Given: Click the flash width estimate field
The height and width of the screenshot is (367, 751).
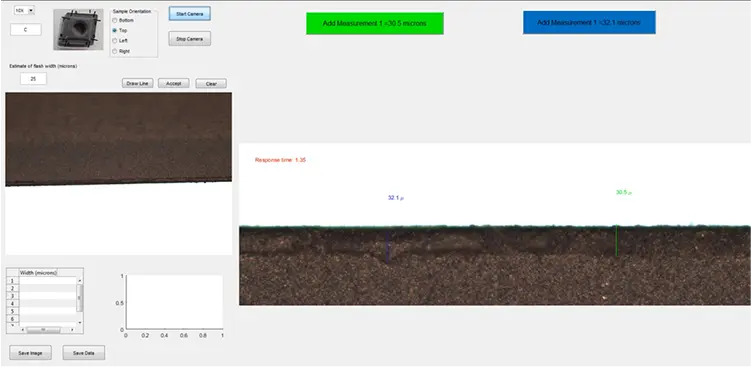Looking at the screenshot, I should click(34, 79).
